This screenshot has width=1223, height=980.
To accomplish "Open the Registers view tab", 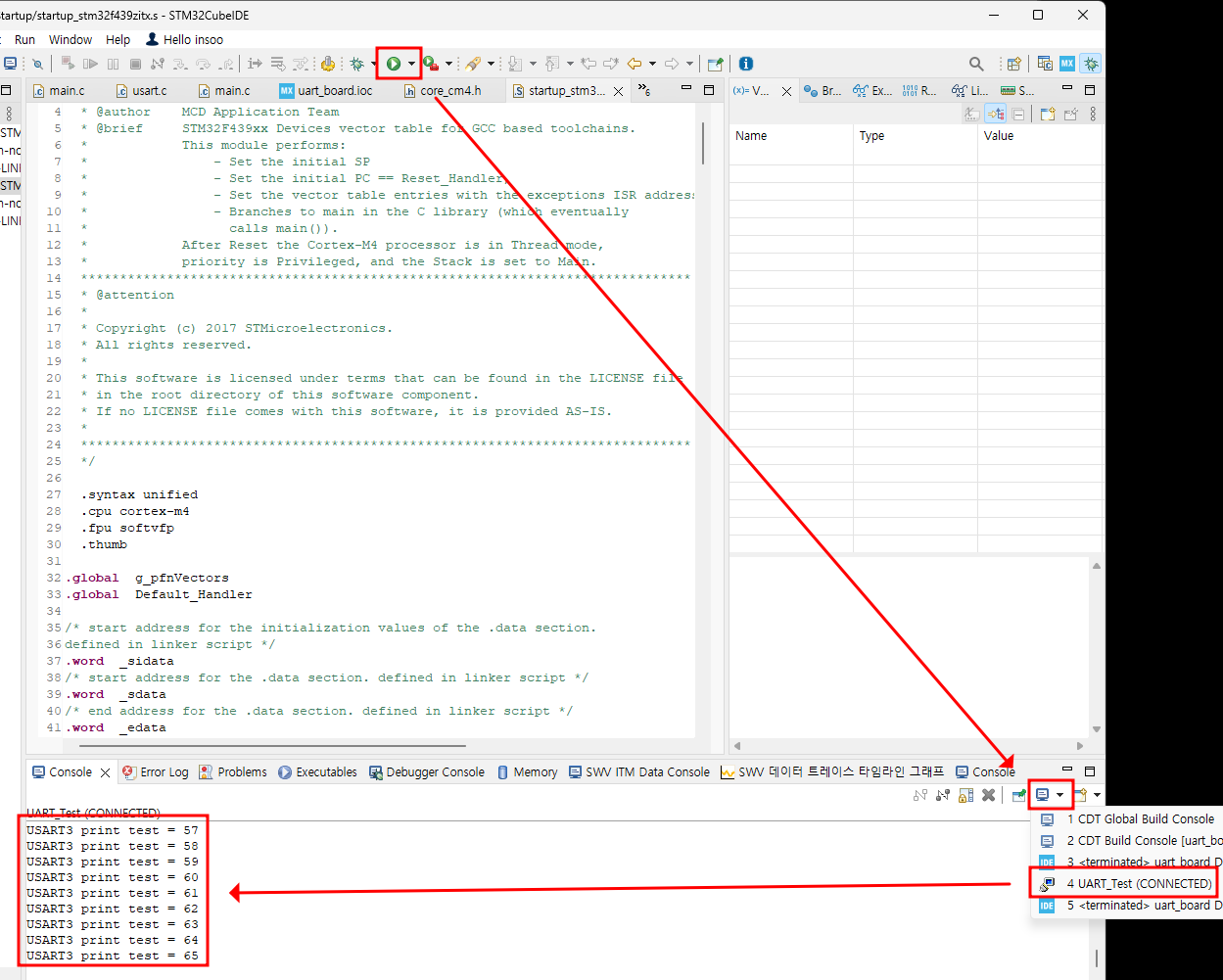I will tap(919, 90).
